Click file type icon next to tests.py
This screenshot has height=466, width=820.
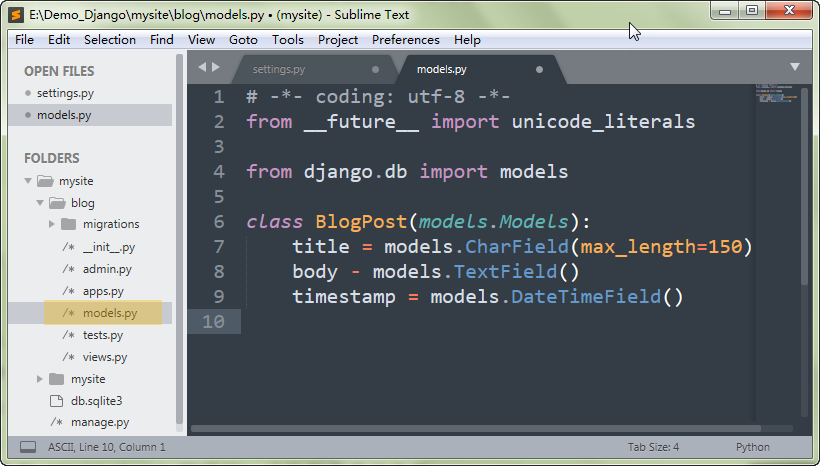[x=69, y=335]
